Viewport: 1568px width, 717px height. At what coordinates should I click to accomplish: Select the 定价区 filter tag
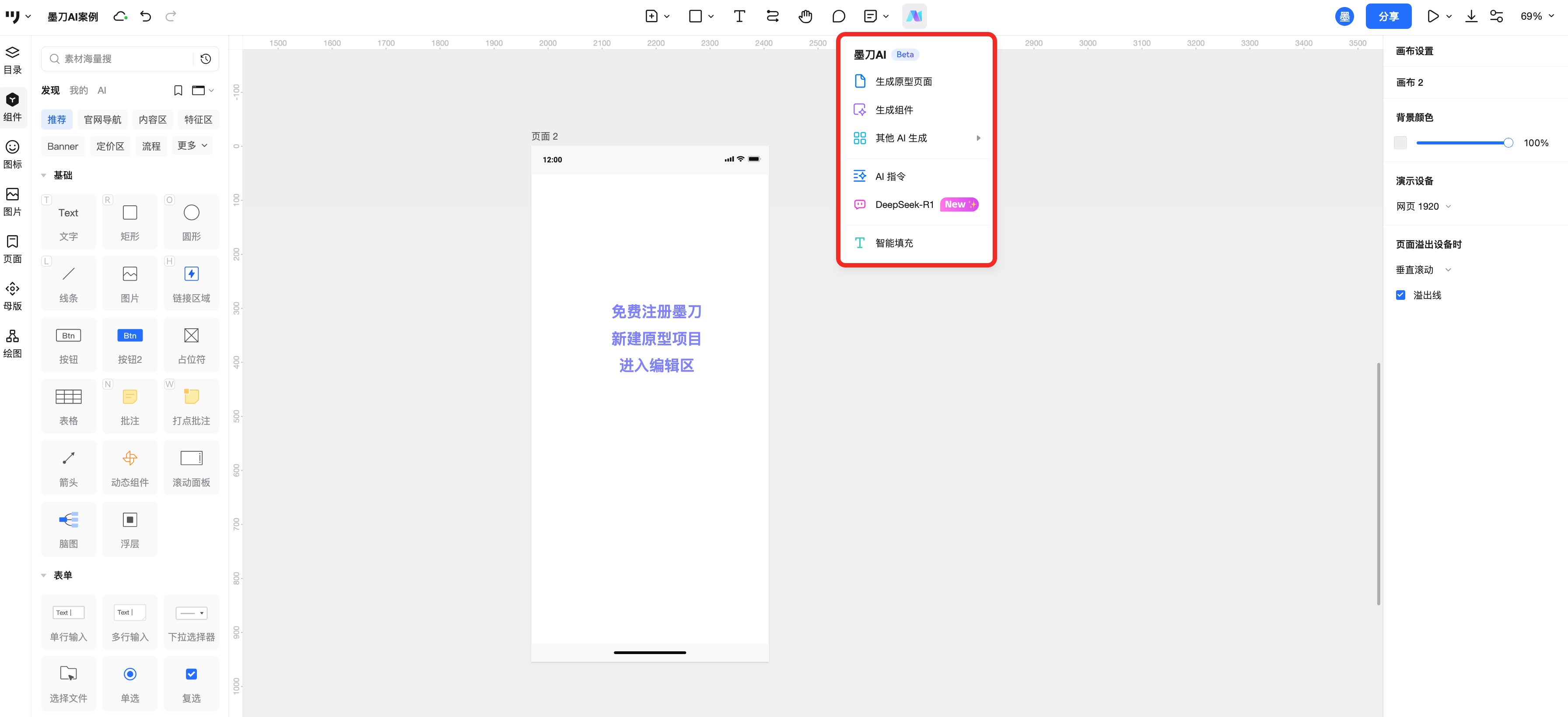click(x=110, y=146)
